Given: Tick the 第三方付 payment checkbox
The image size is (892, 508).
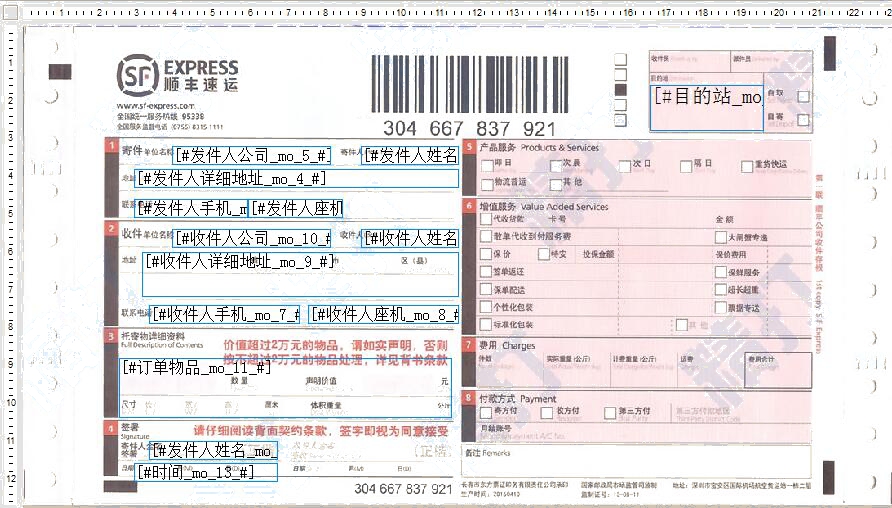Looking at the screenshot, I should coord(610,411).
